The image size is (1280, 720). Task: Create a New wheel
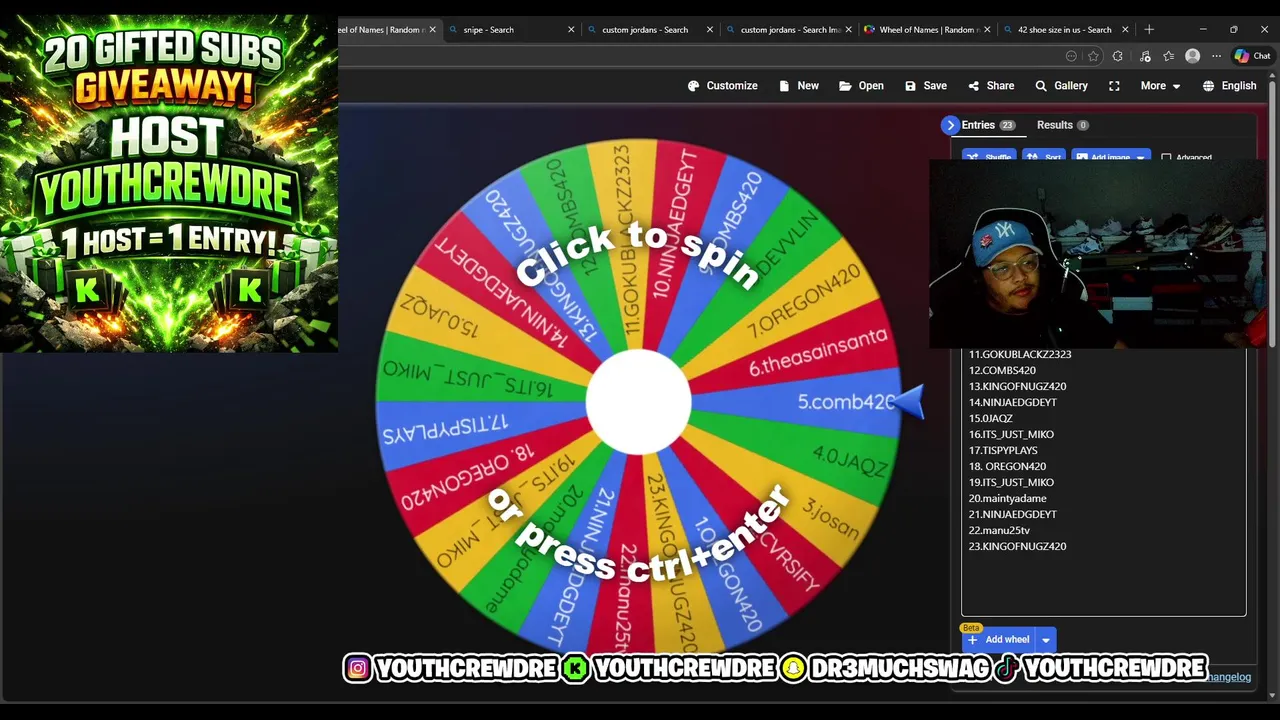point(798,86)
